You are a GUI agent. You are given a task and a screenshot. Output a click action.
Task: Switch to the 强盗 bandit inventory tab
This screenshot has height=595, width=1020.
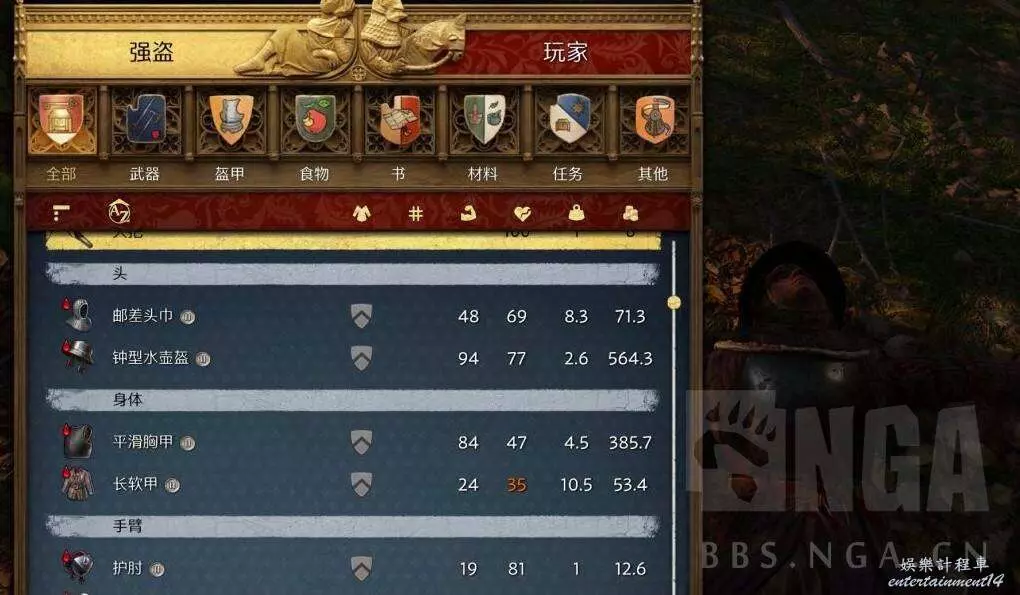pyautogui.click(x=151, y=52)
